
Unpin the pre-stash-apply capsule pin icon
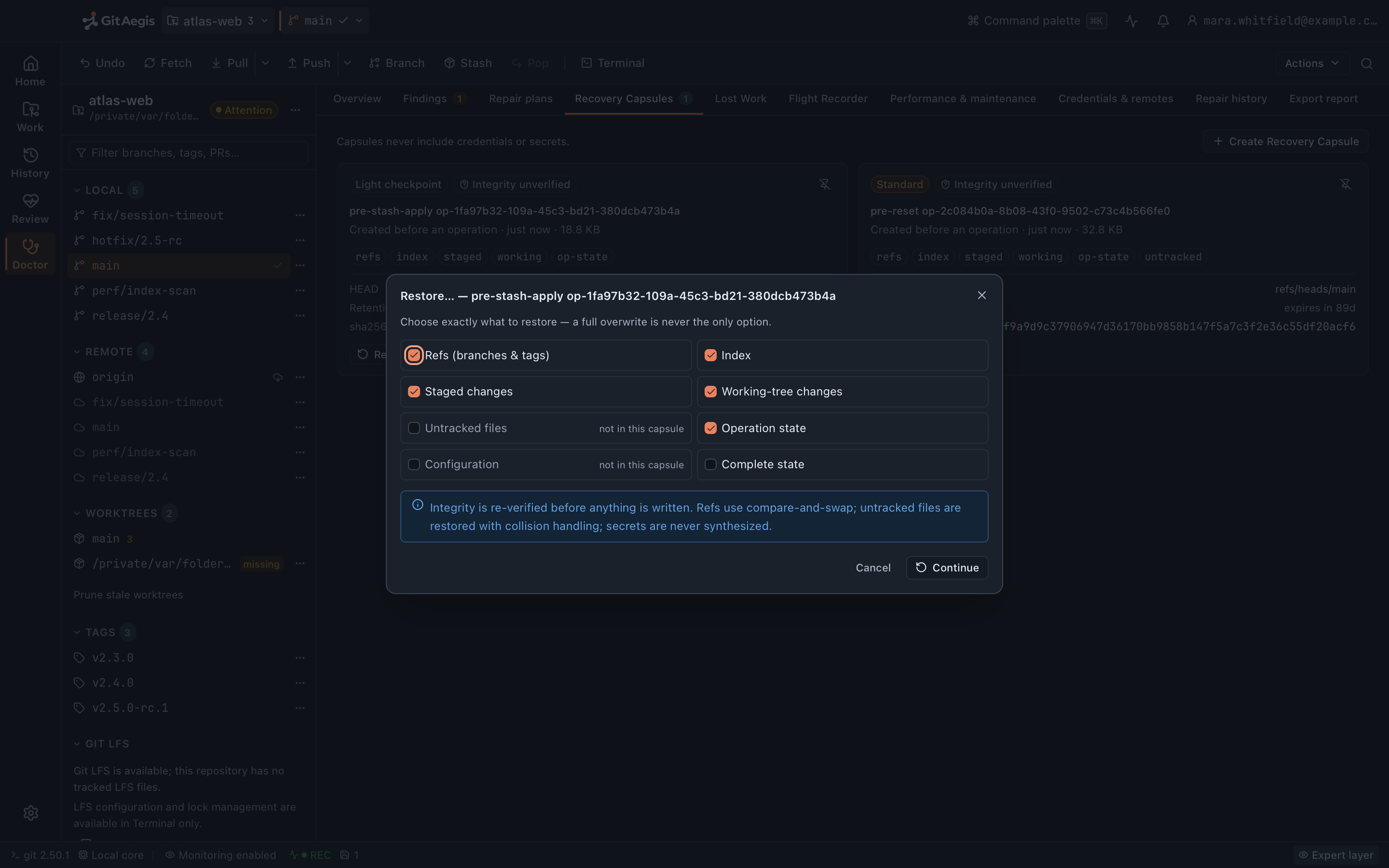coord(824,184)
